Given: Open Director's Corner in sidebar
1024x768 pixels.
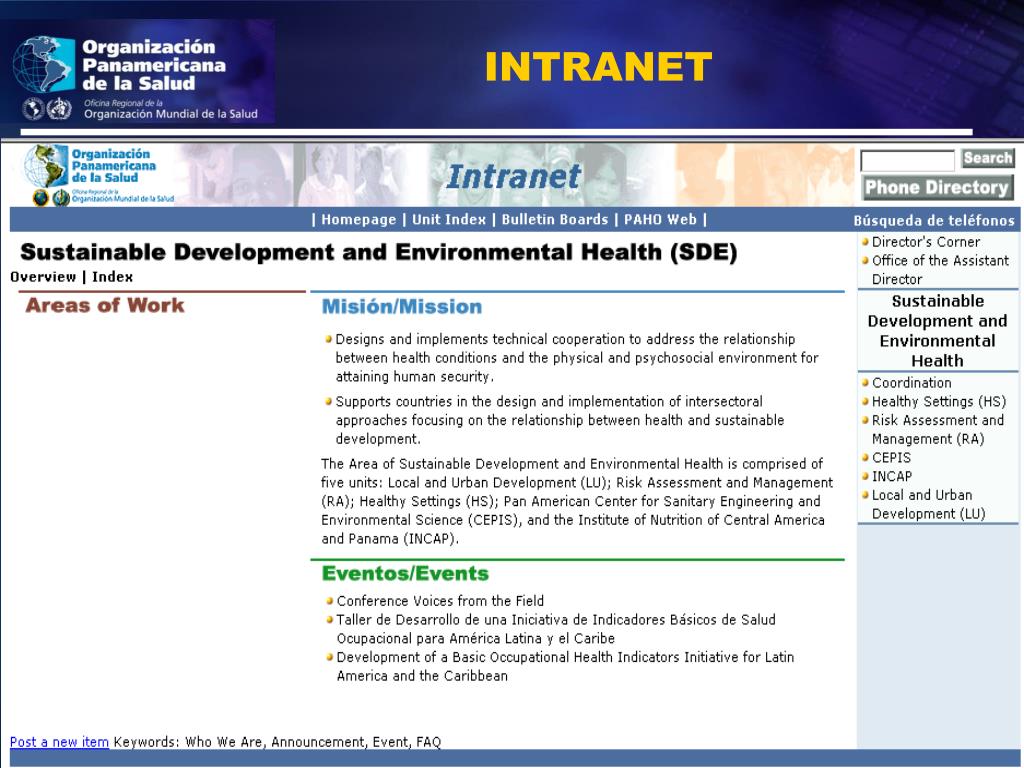Looking at the screenshot, I should [x=925, y=242].
